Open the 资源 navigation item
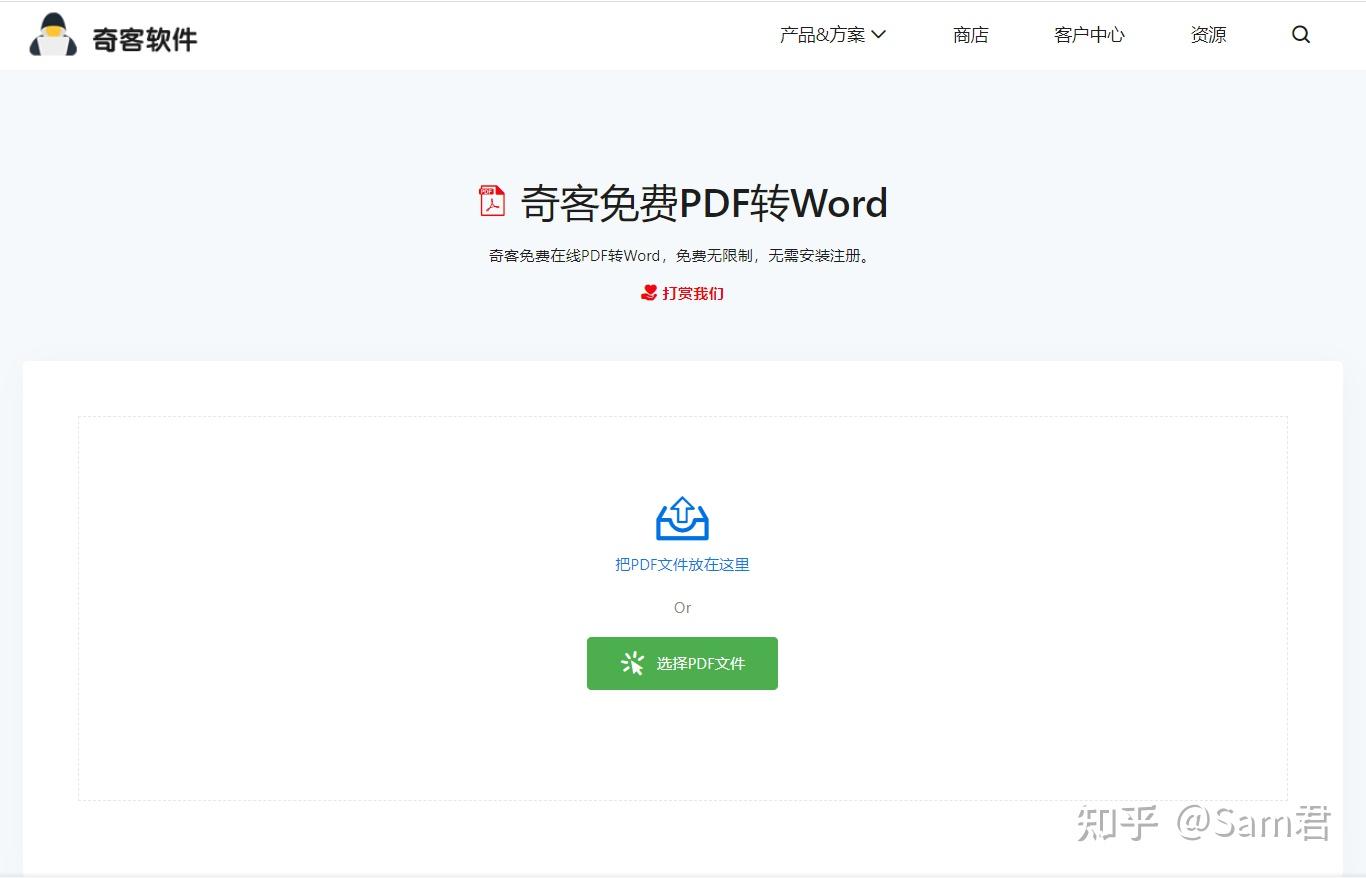 tap(1208, 35)
